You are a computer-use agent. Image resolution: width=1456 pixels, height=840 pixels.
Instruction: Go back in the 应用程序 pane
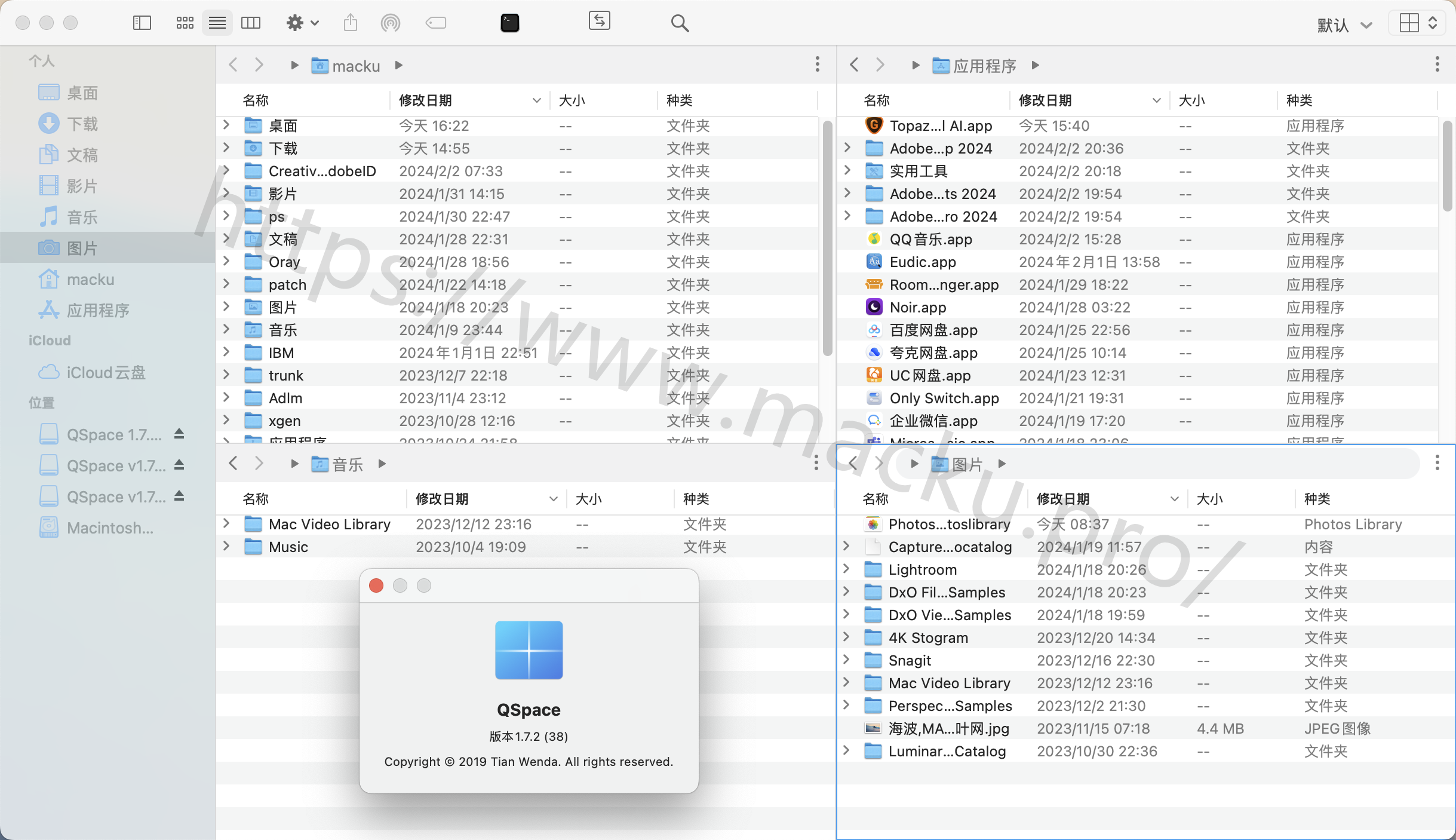(854, 65)
